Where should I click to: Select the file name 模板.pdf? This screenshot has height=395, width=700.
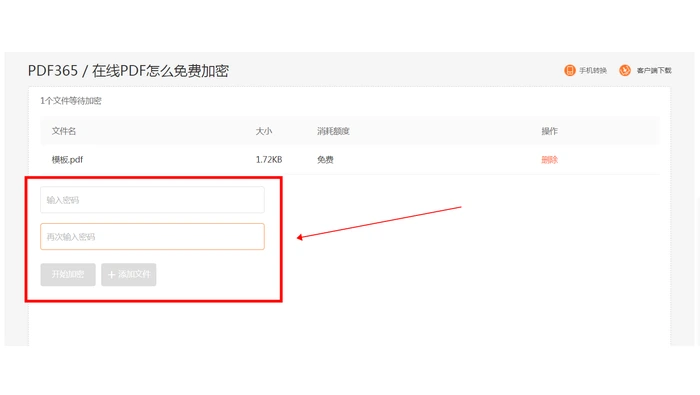point(67,160)
